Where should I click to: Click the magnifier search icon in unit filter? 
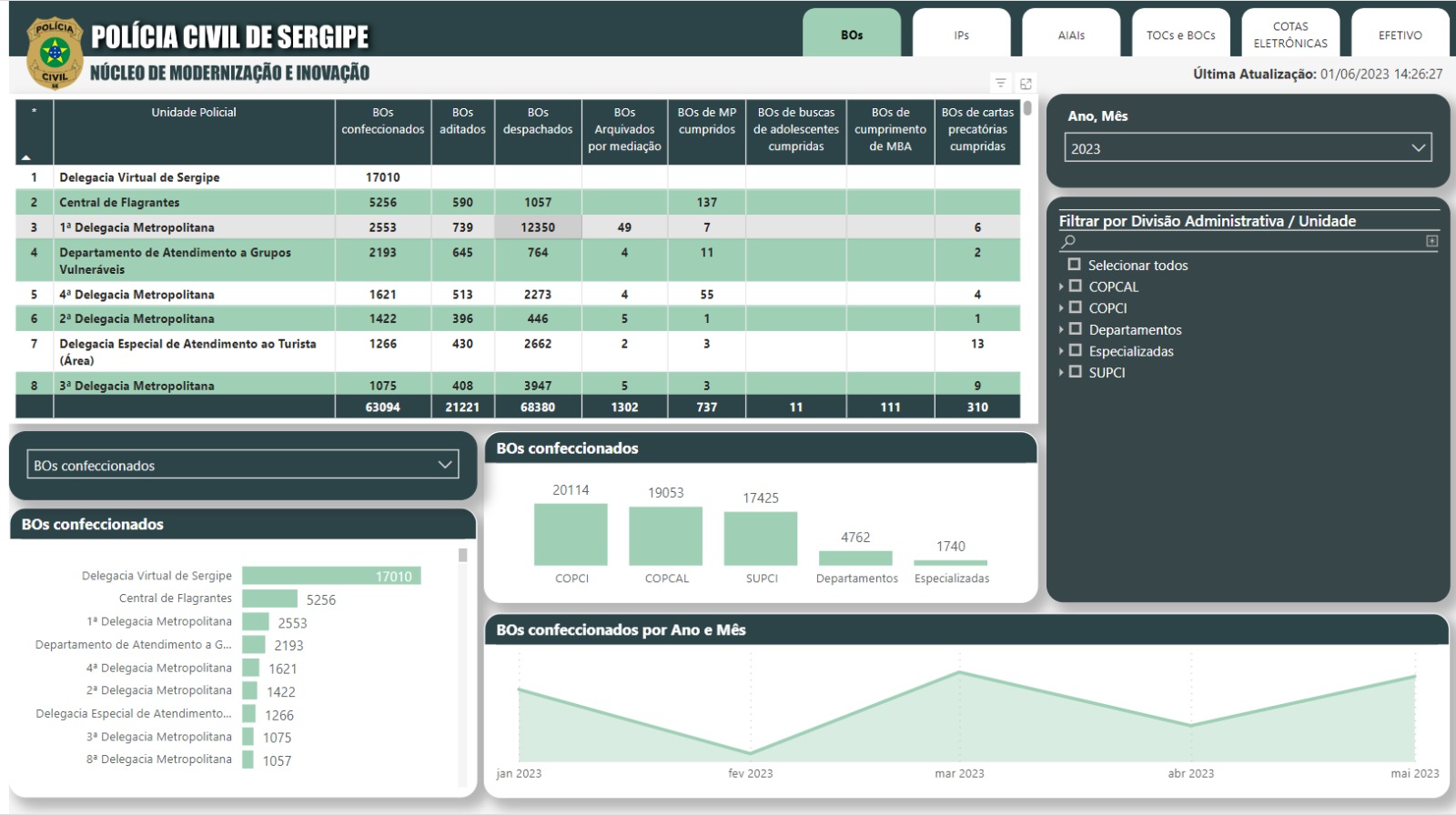1069,241
